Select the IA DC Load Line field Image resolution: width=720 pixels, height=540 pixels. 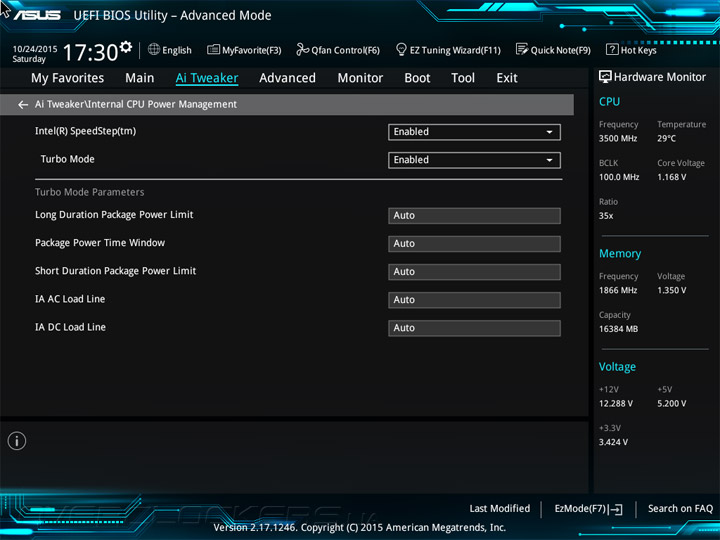(474, 328)
